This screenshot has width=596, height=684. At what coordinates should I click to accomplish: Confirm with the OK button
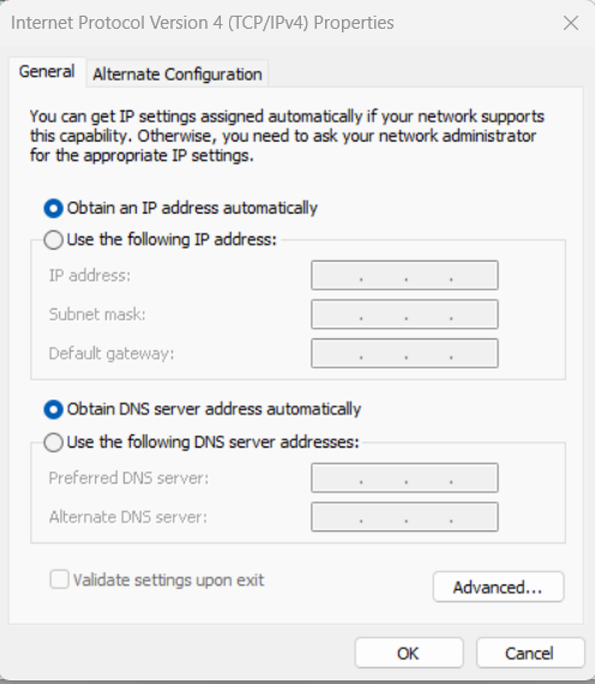[x=409, y=653]
